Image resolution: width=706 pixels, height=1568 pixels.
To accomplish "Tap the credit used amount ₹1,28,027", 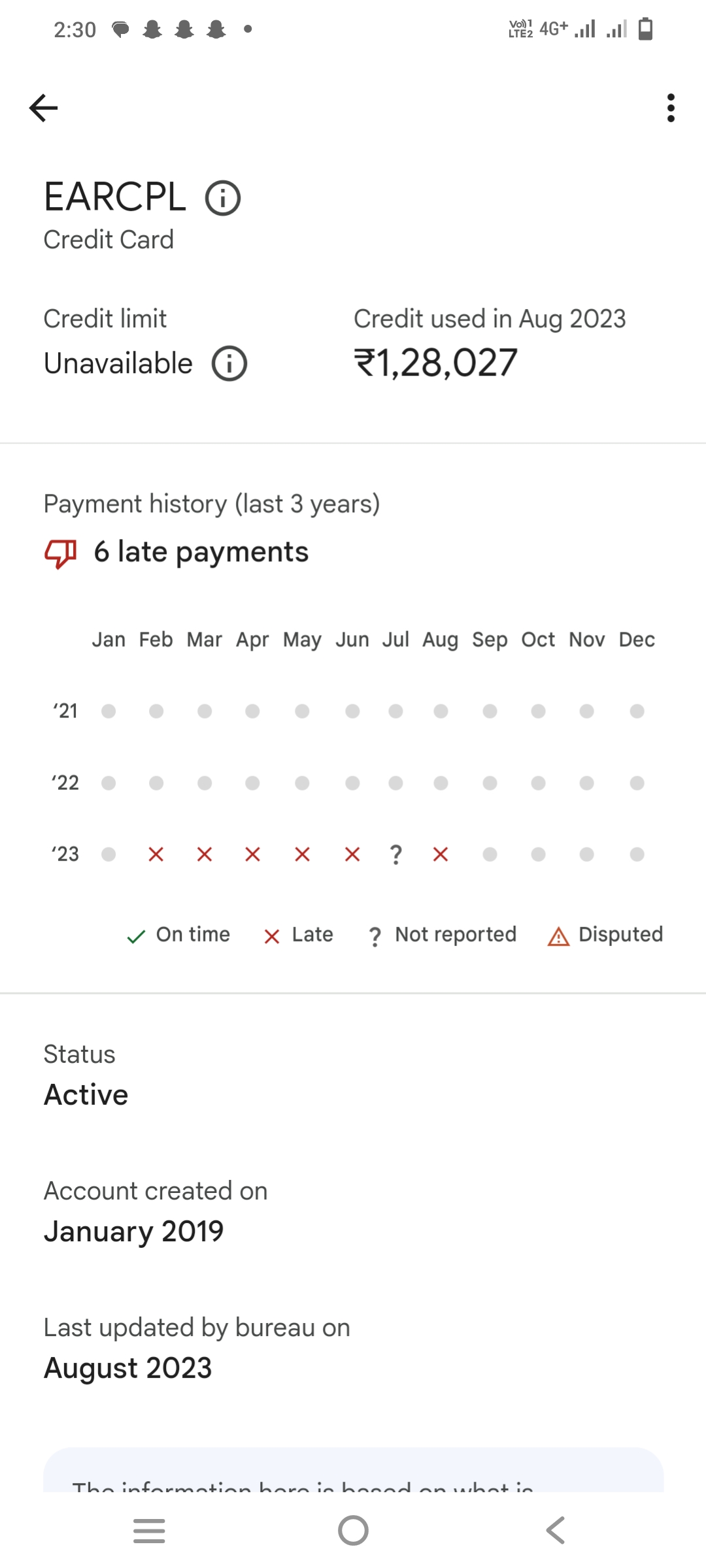I will click(435, 363).
